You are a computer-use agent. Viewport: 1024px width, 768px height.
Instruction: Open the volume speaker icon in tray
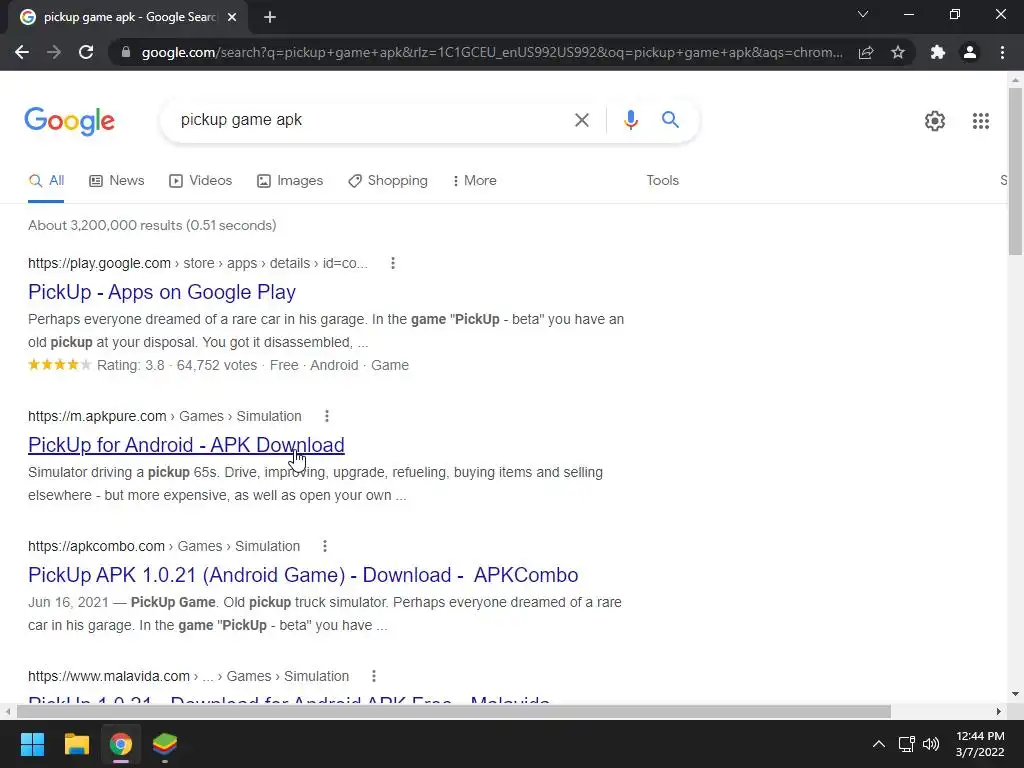coord(931,744)
